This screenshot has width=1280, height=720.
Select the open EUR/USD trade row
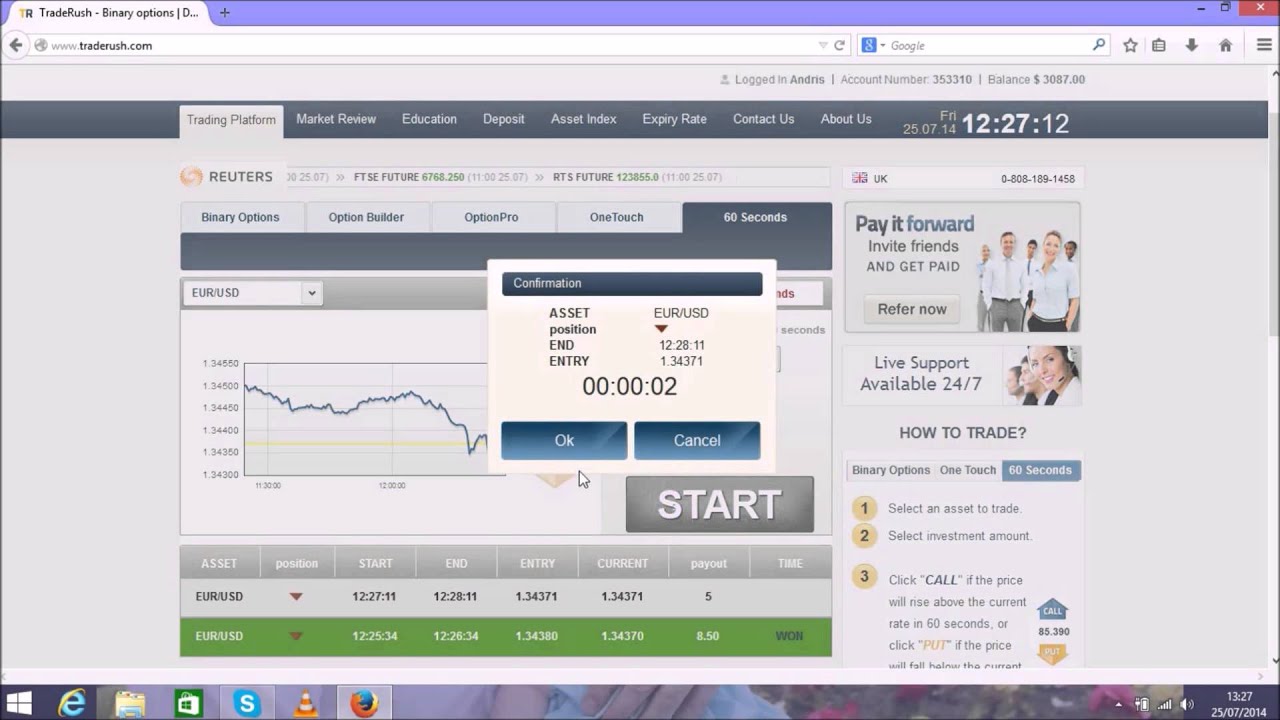tap(506, 596)
